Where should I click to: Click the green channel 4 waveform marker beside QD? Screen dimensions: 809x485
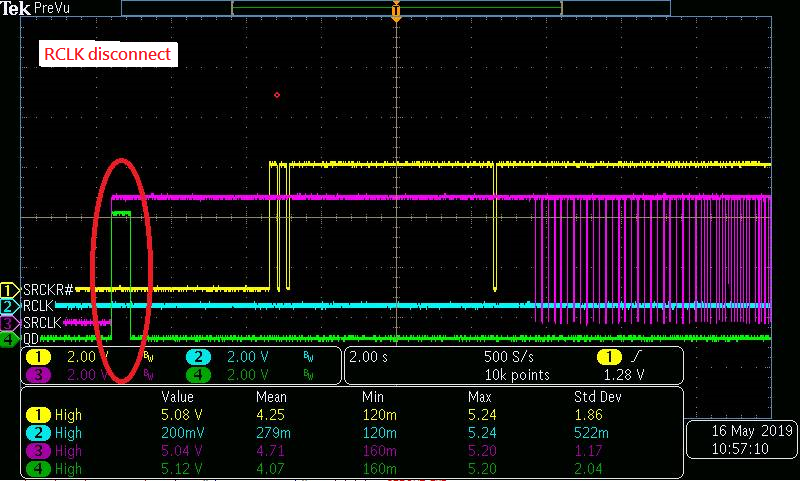9,340
